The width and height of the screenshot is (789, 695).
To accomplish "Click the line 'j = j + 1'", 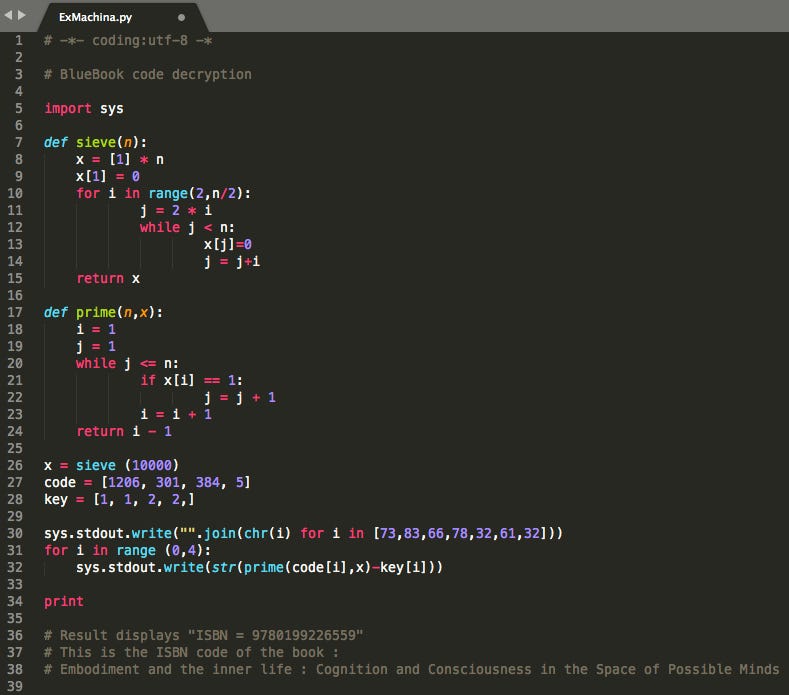I will (x=240, y=398).
